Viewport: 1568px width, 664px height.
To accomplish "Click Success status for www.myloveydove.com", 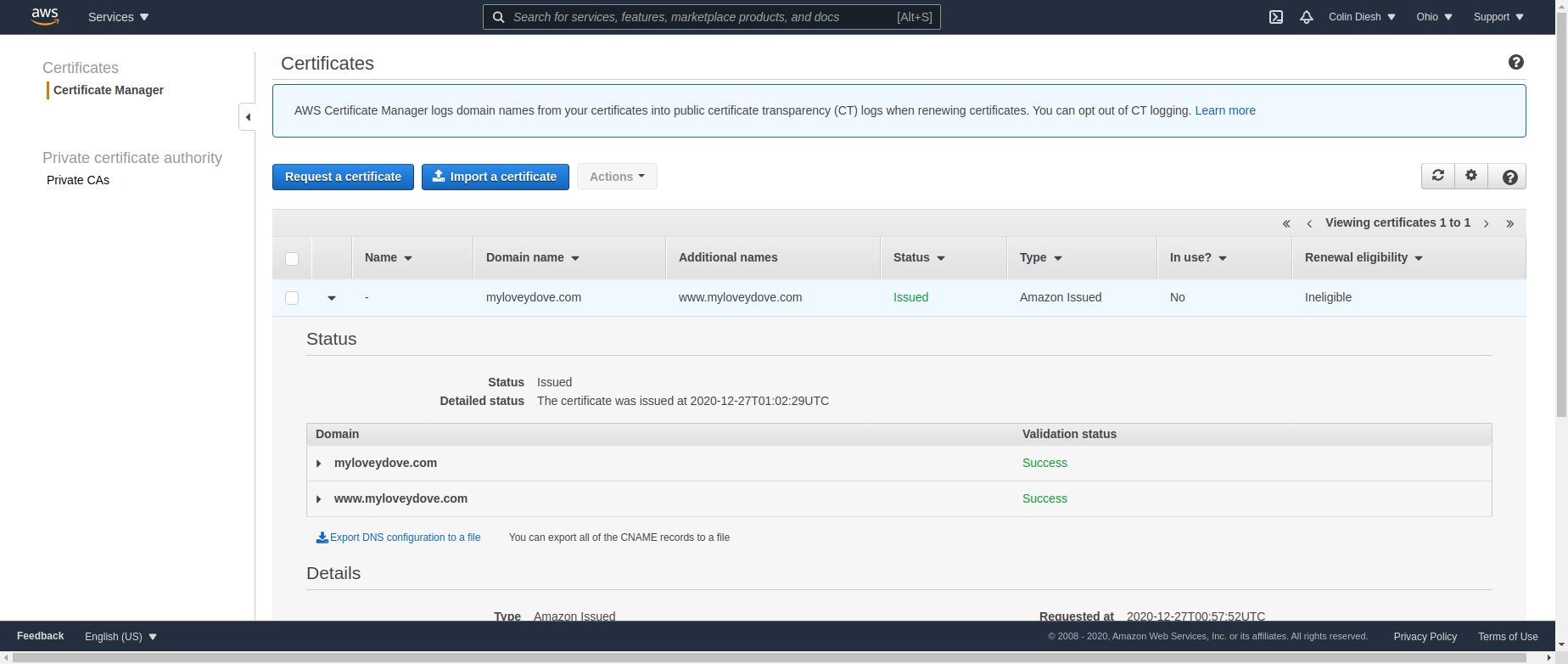I will pos(1044,498).
